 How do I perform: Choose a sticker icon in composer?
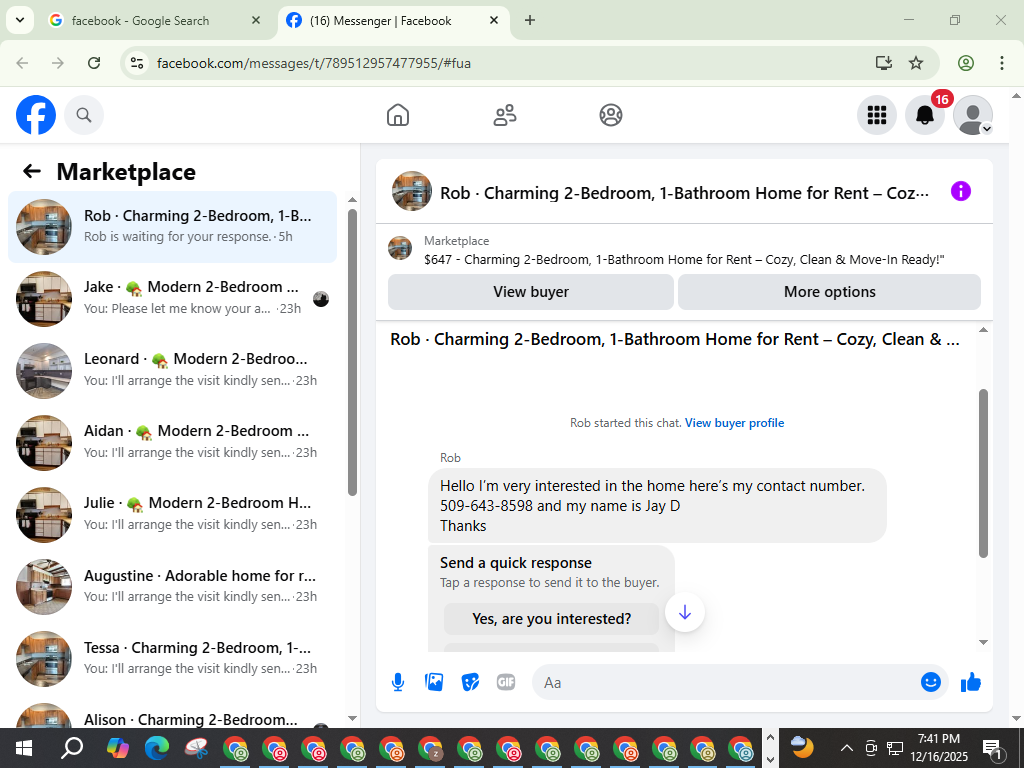point(470,682)
